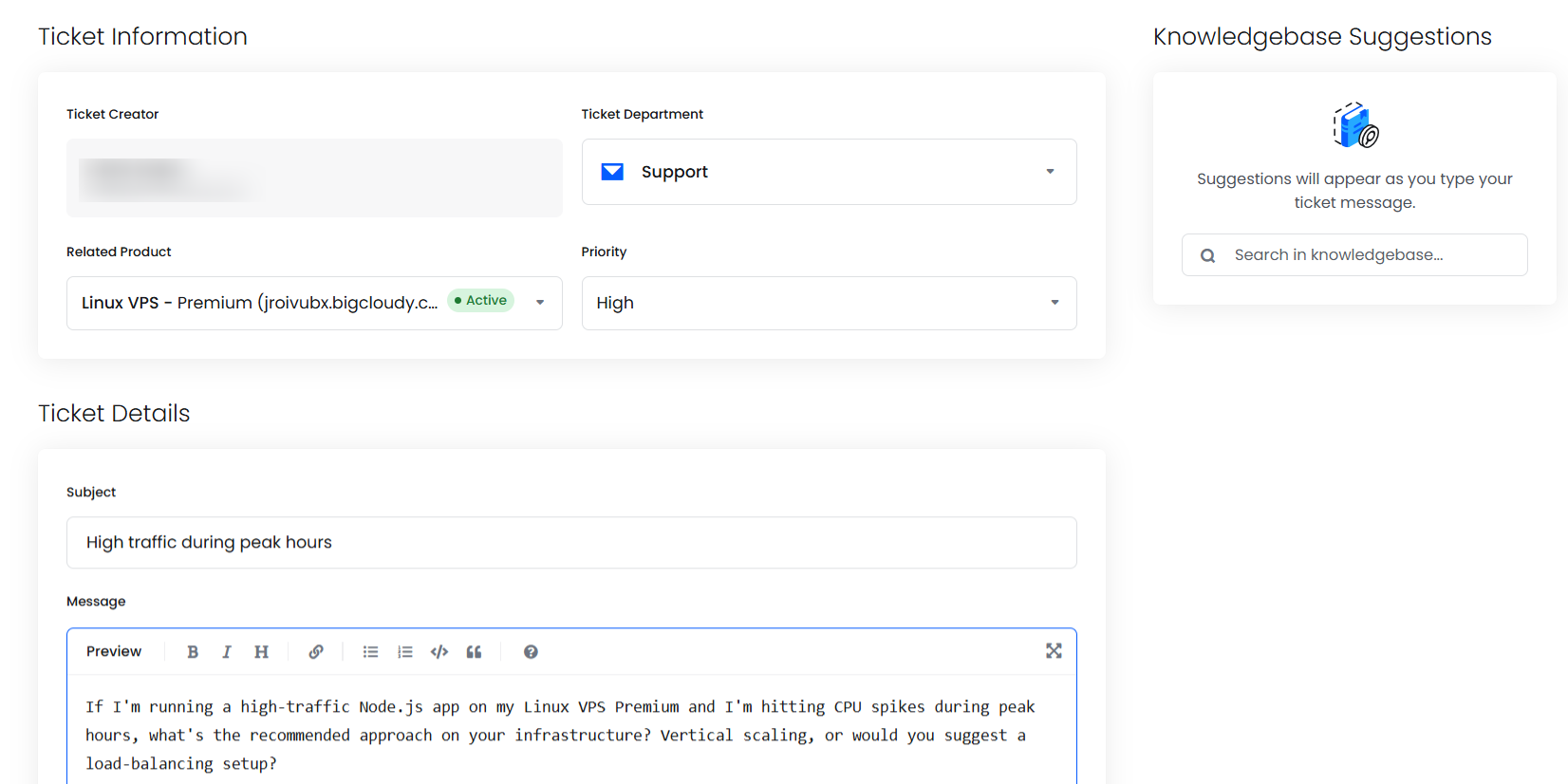Click the 'Suggestions will appear as you type' text
This screenshot has width=1568, height=784.
[x=1354, y=191]
